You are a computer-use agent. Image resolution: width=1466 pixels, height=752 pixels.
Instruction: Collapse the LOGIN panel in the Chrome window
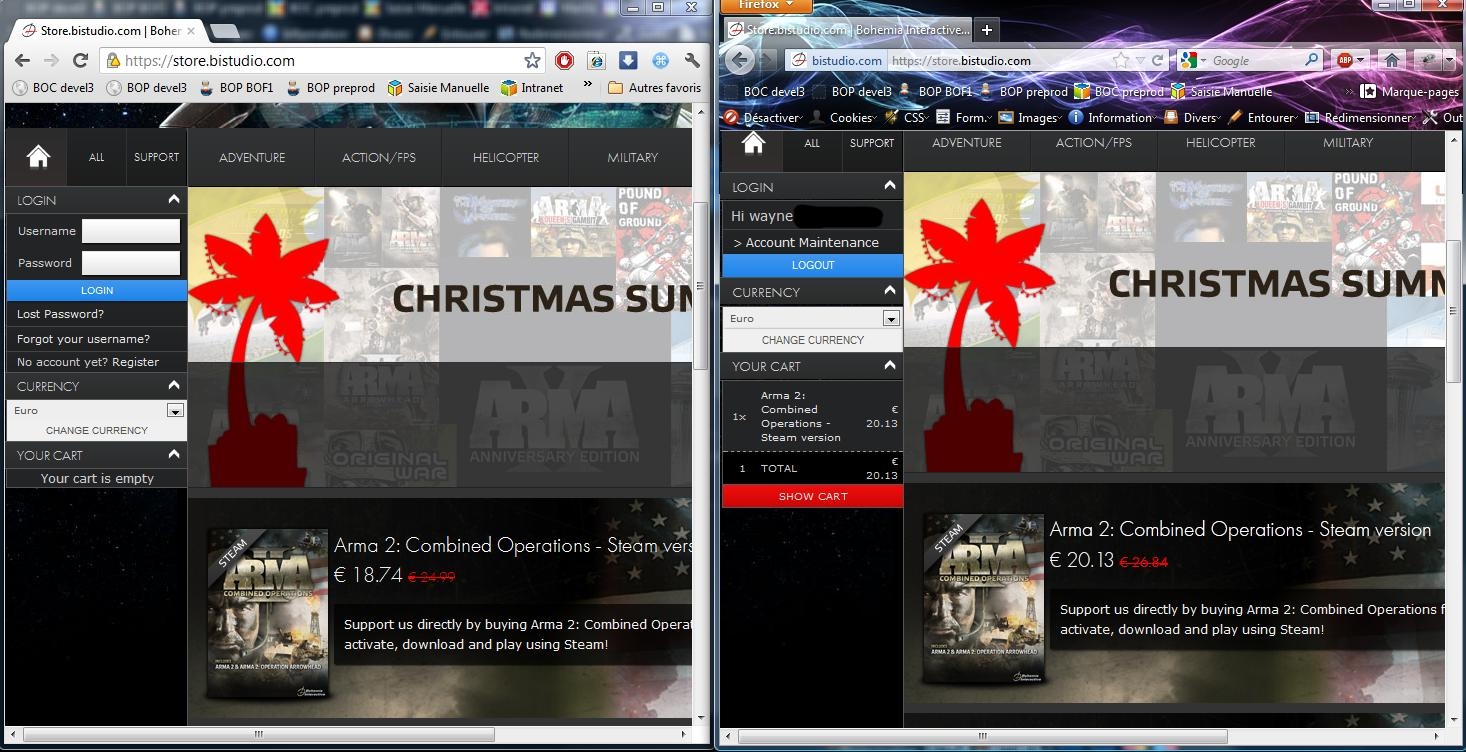(x=173, y=200)
